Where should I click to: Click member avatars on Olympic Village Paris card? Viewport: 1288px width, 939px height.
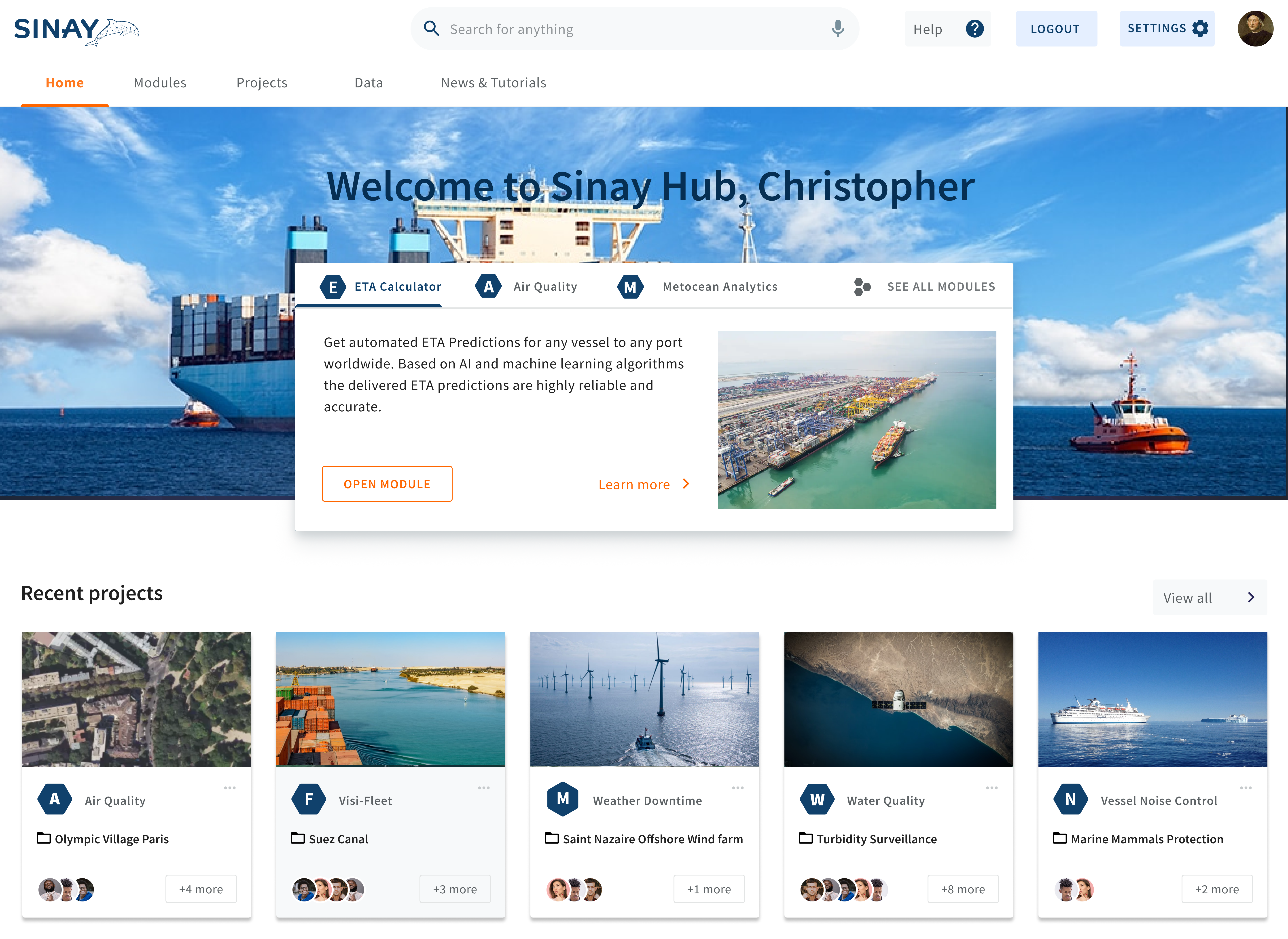[66, 890]
